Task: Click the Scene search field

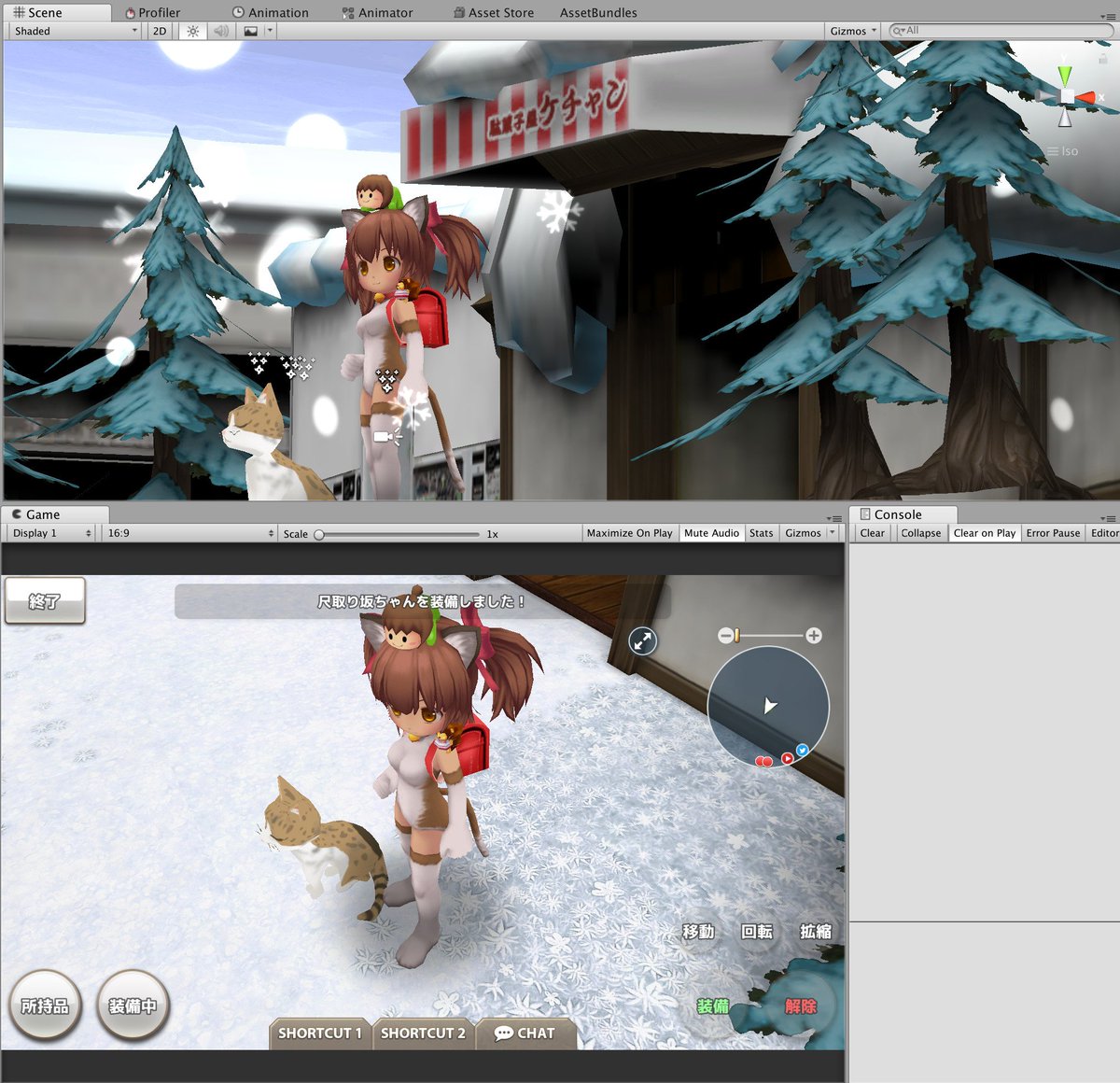Action: pos(1000,31)
